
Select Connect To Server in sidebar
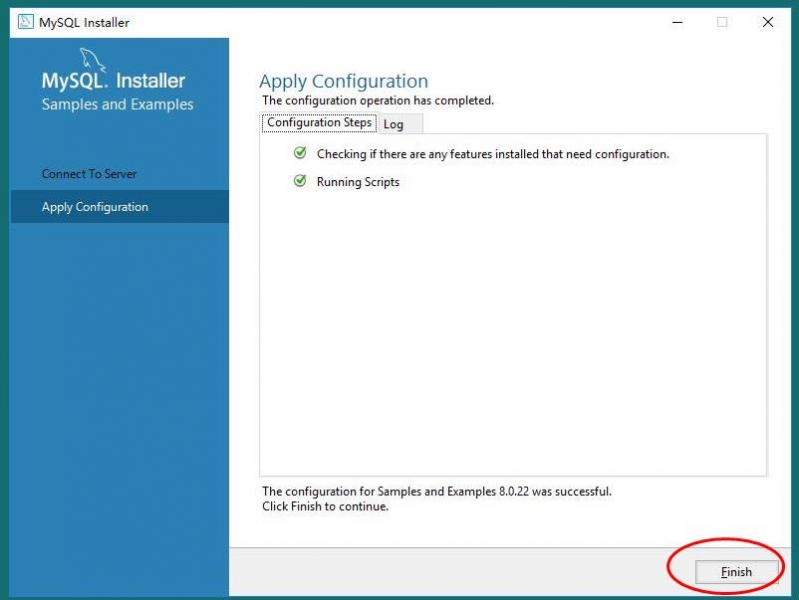point(89,174)
